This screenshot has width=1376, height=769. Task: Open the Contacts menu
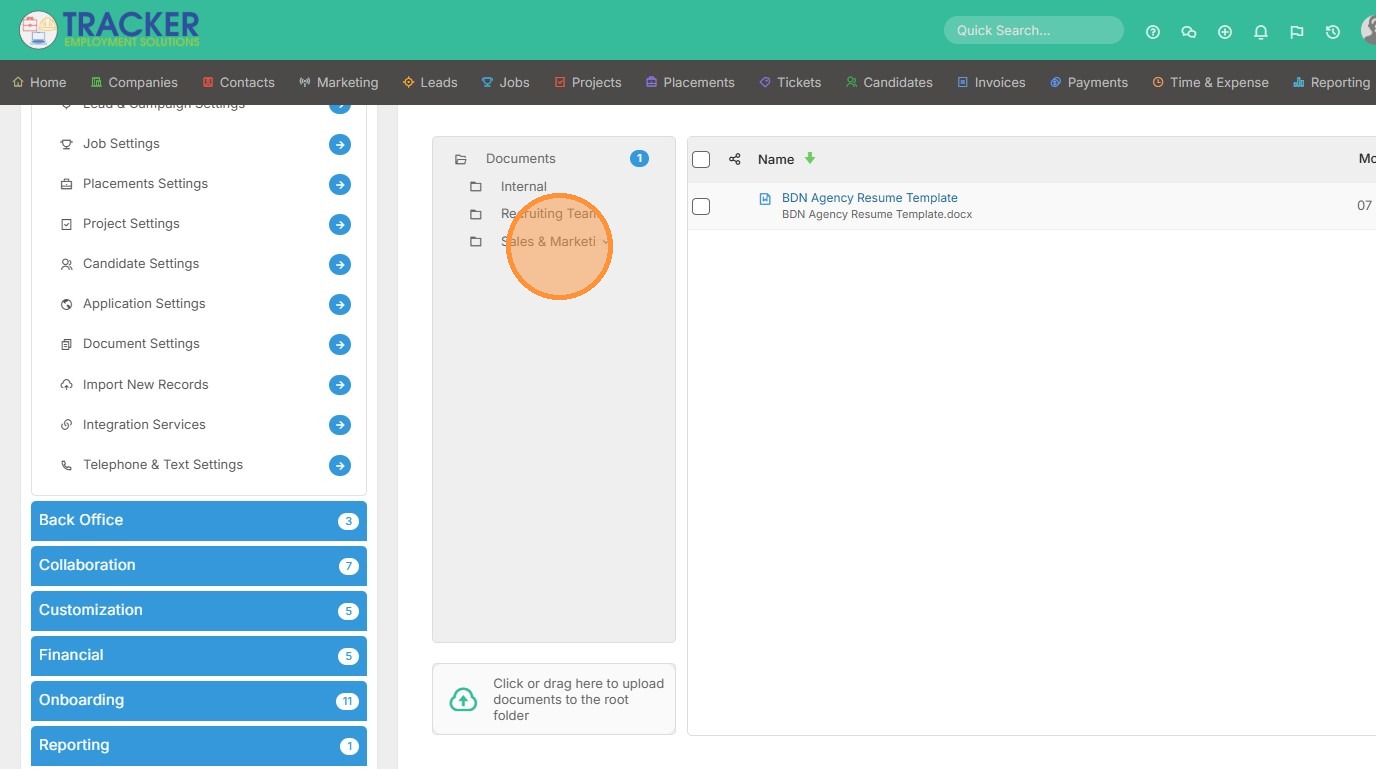(238, 83)
